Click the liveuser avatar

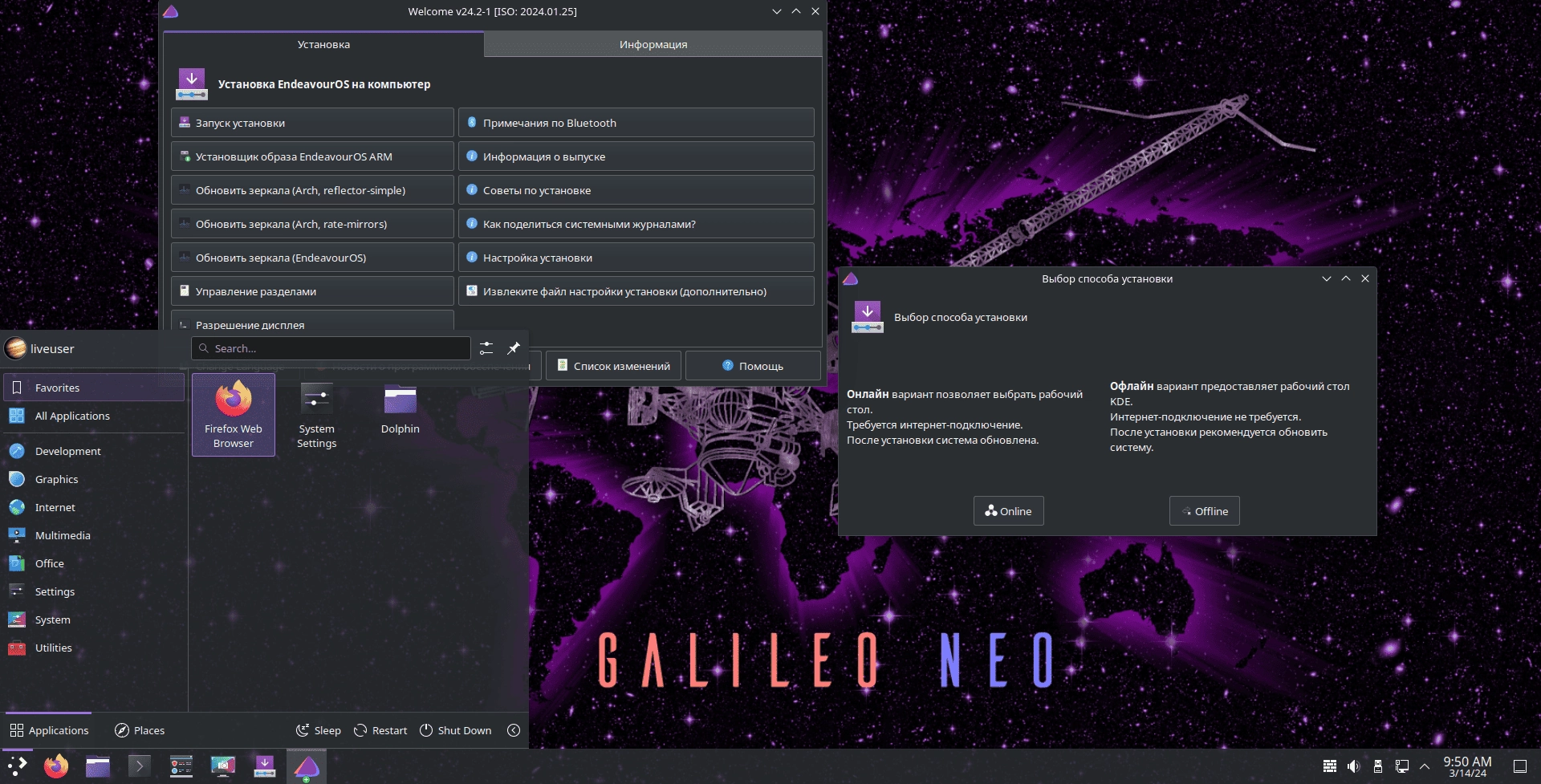click(x=16, y=348)
